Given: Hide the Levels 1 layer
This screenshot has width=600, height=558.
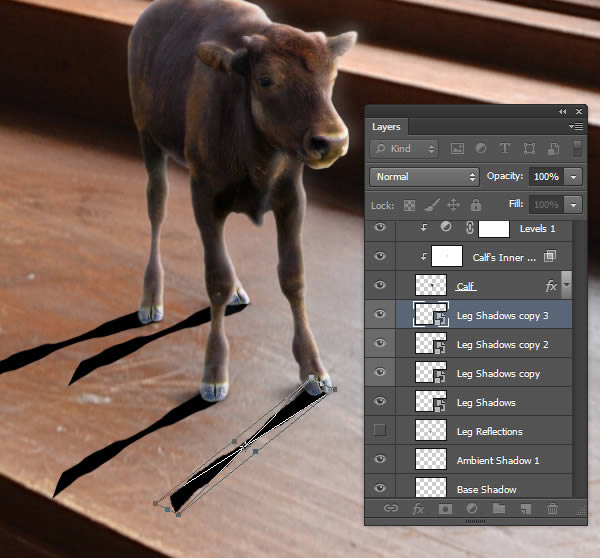Looking at the screenshot, I should click(x=380, y=227).
